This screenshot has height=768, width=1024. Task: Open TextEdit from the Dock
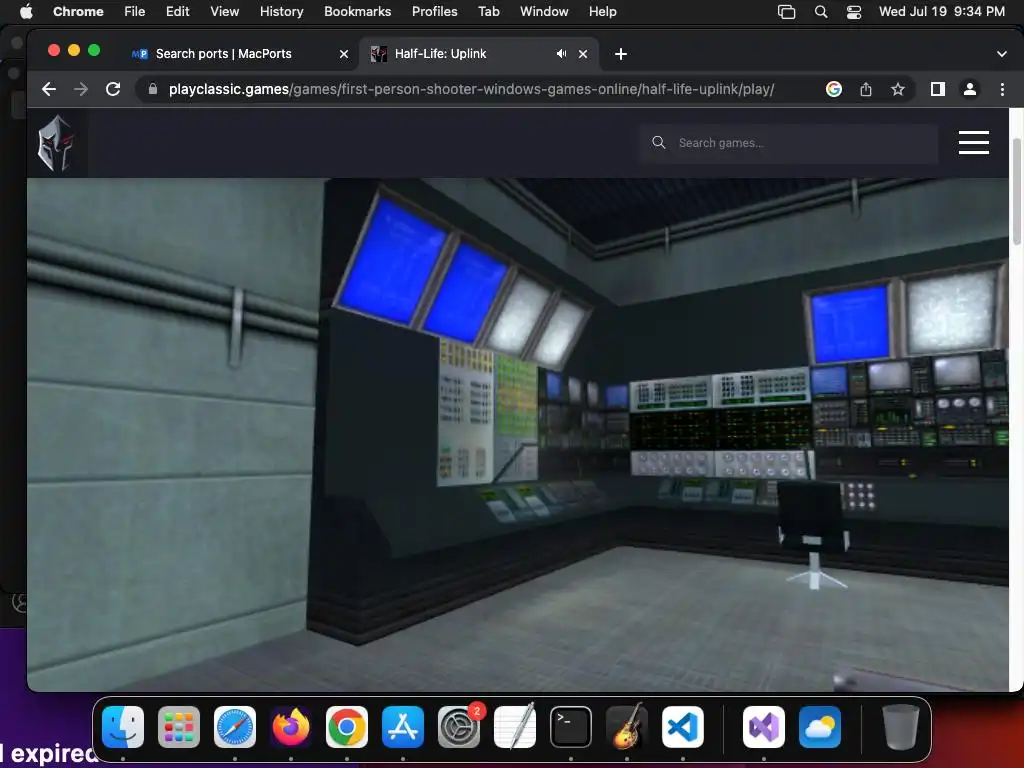tap(515, 727)
